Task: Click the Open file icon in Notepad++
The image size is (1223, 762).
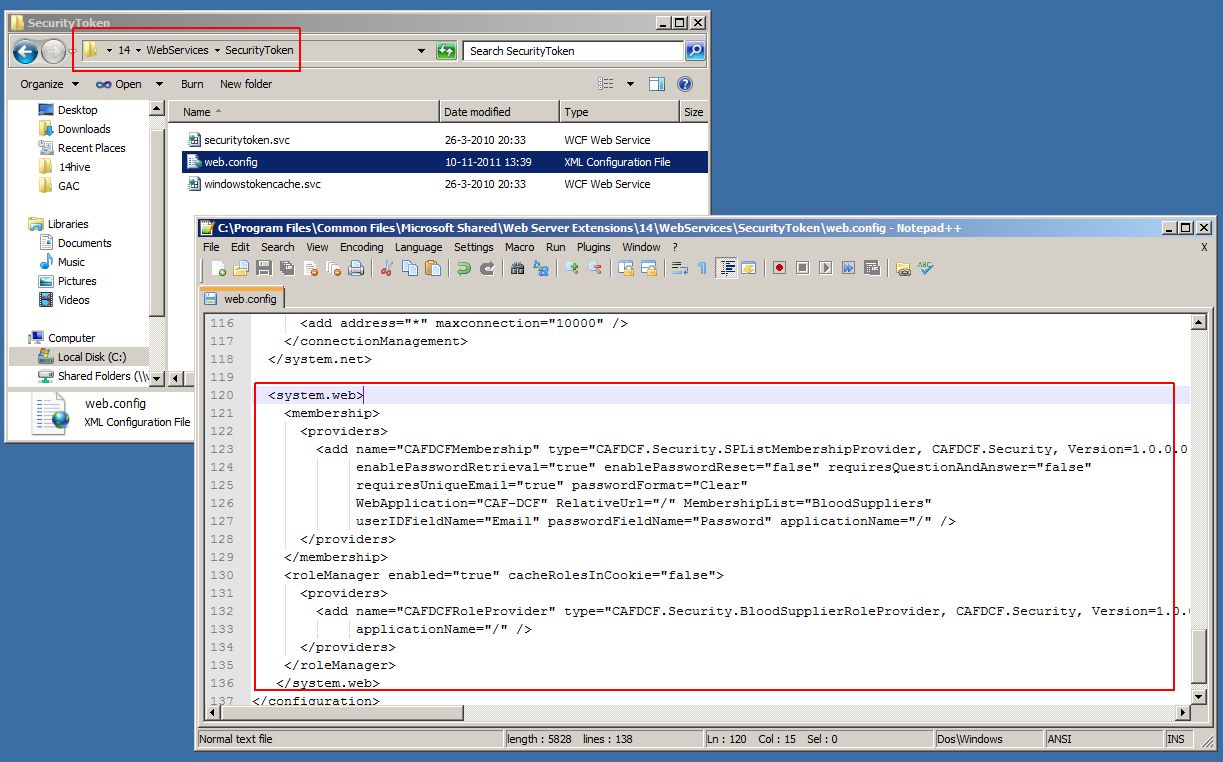Action: coord(241,268)
